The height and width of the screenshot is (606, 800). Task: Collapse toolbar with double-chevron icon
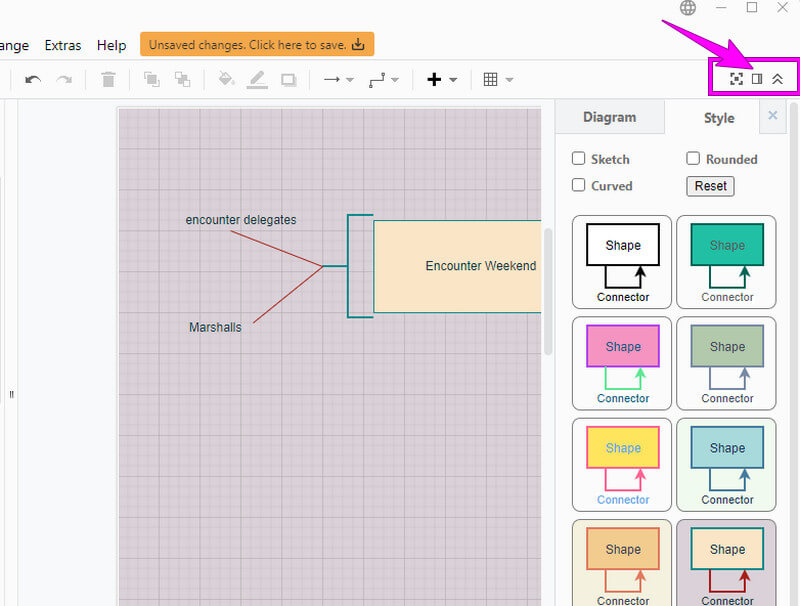pyautogui.click(x=777, y=79)
